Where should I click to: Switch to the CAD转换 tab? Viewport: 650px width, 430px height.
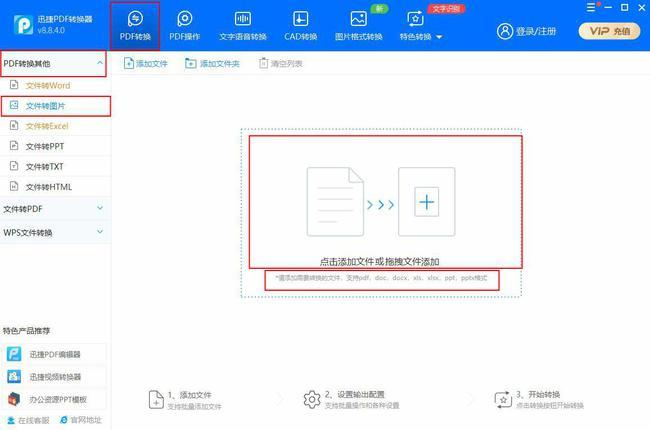point(301,26)
